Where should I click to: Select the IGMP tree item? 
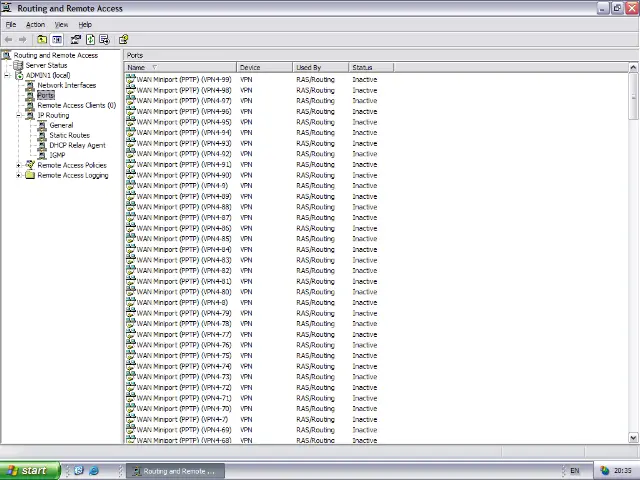(57, 155)
